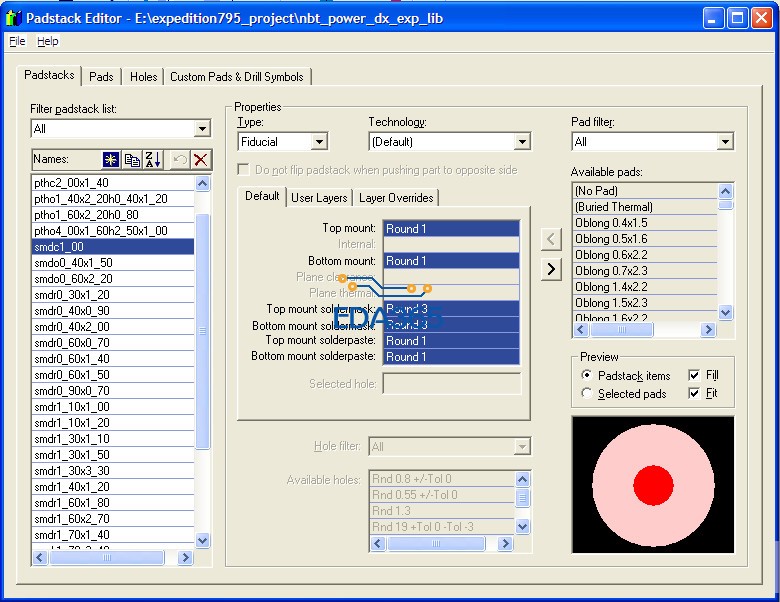Switch to the Custom Pads & Drill Symbols tab
The width and height of the screenshot is (780, 602).
pyautogui.click(x=238, y=77)
